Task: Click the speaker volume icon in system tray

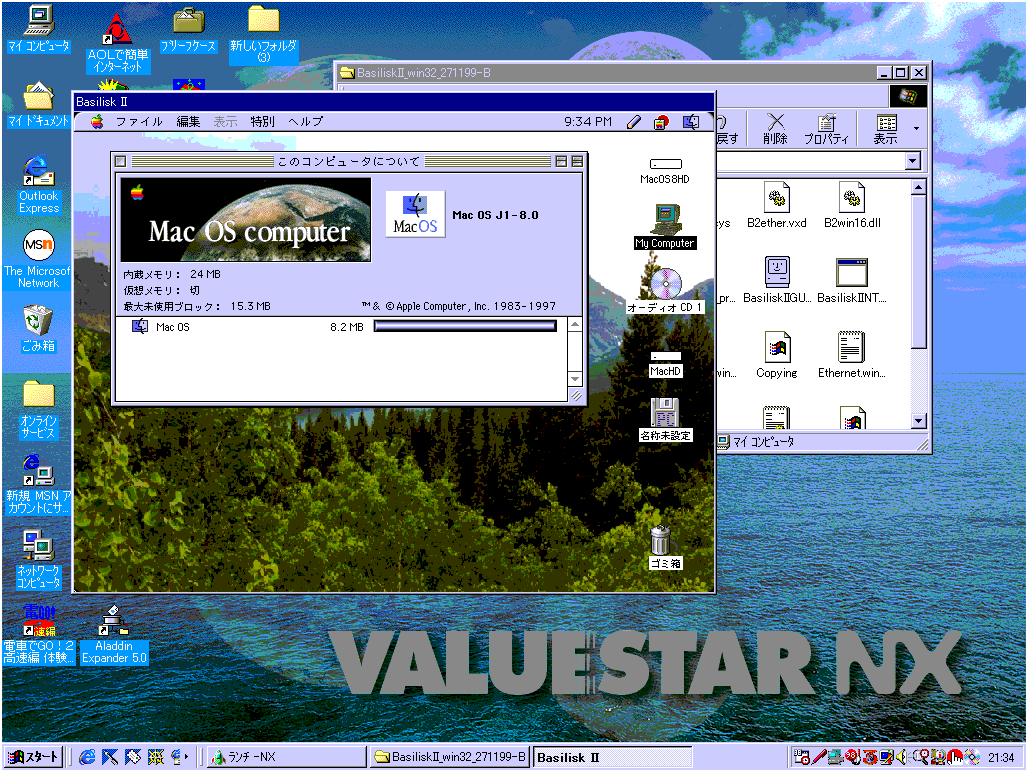Action: click(x=902, y=758)
